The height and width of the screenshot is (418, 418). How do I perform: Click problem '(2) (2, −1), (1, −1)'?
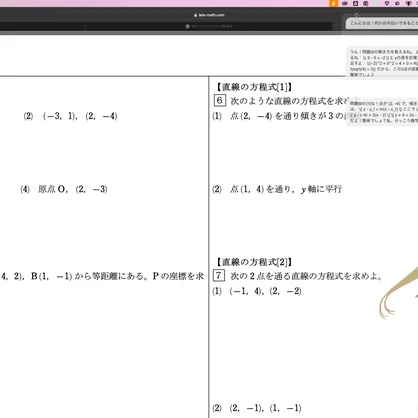tap(257, 408)
